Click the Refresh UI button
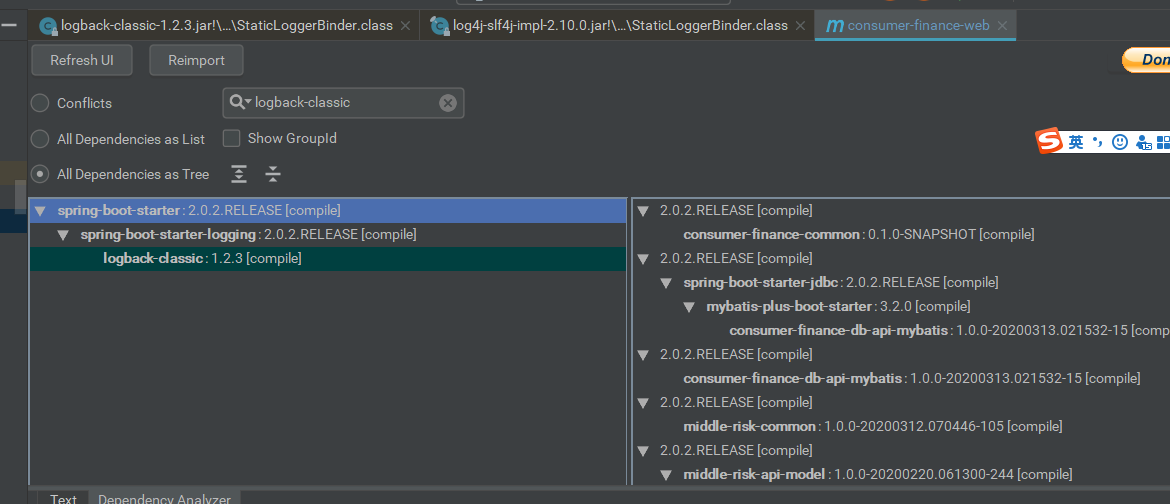Viewport: 1170px width, 504px height. tap(82, 60)
